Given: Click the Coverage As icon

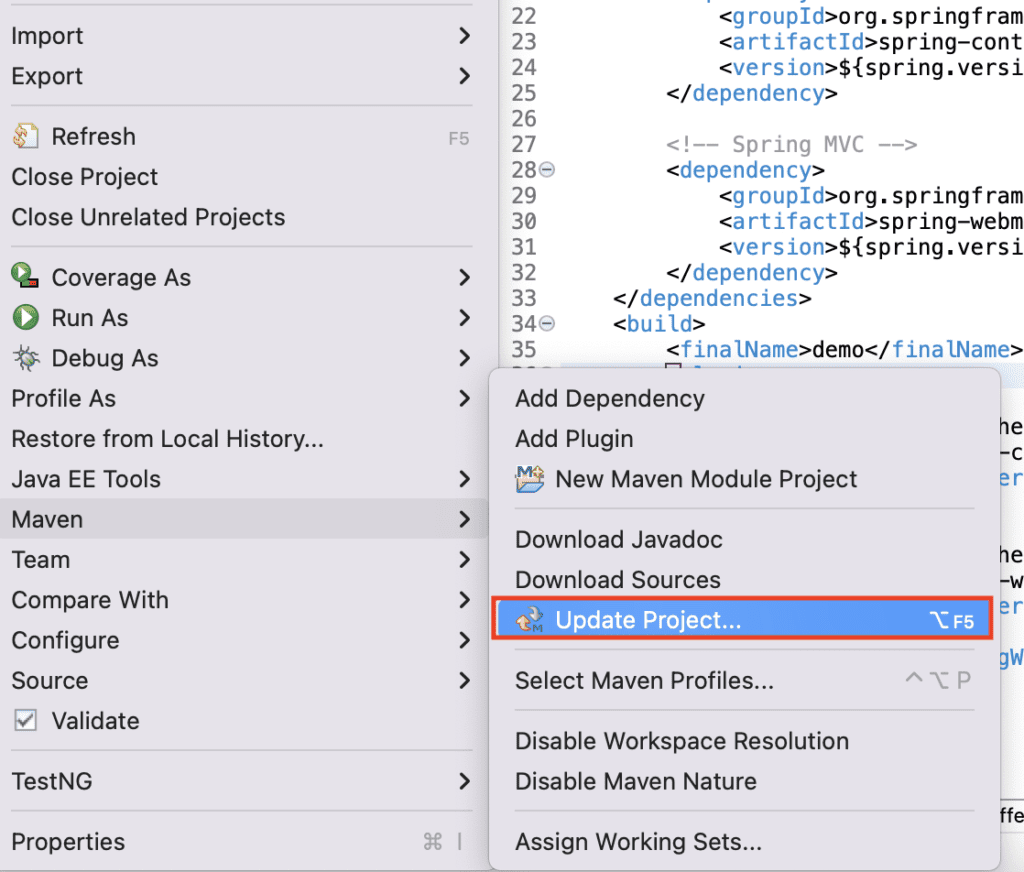Looking at the screenshot, I should coord(25,276).
